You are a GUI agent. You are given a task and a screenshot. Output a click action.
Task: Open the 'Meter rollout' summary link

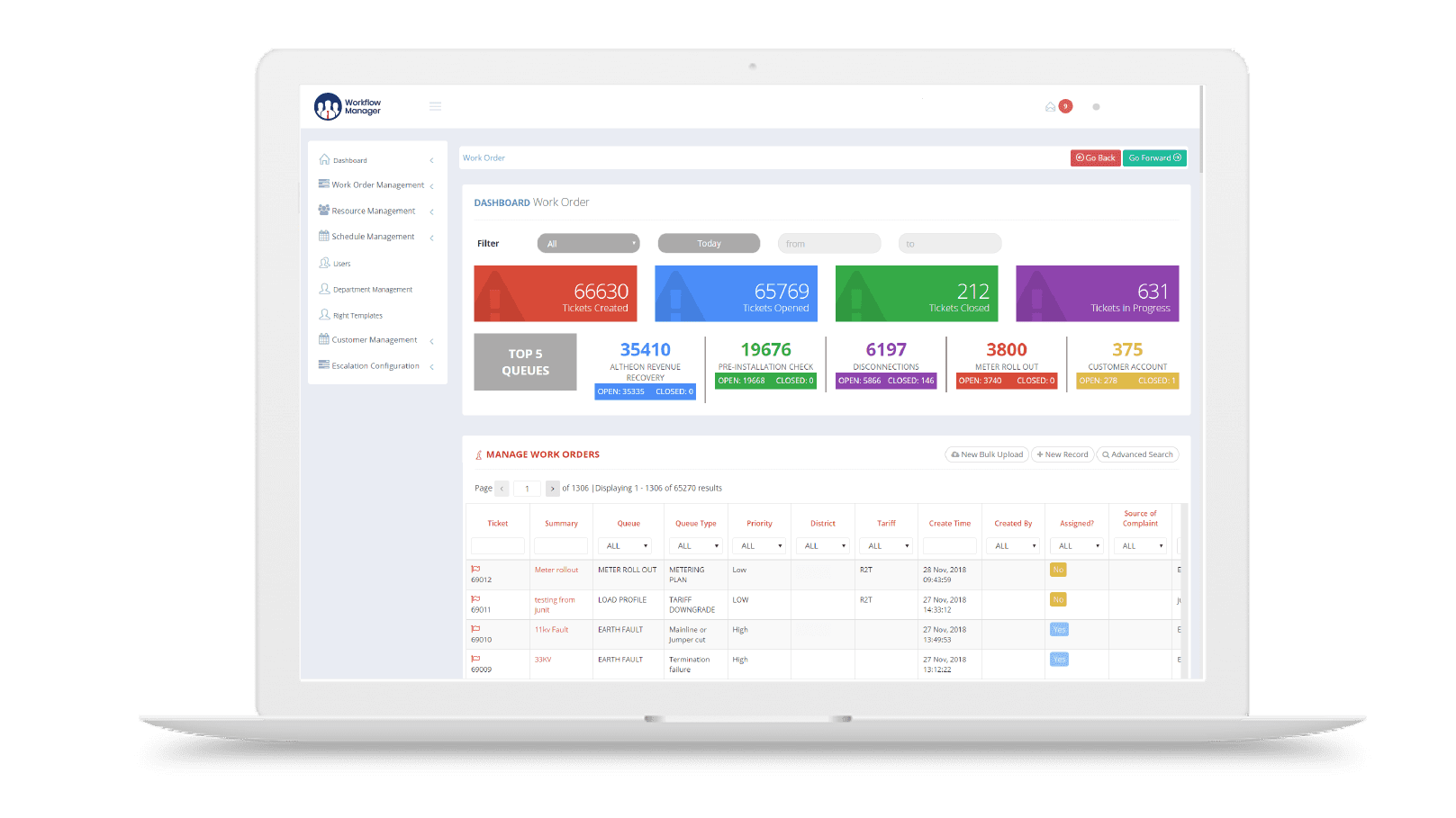pos(556,570)
